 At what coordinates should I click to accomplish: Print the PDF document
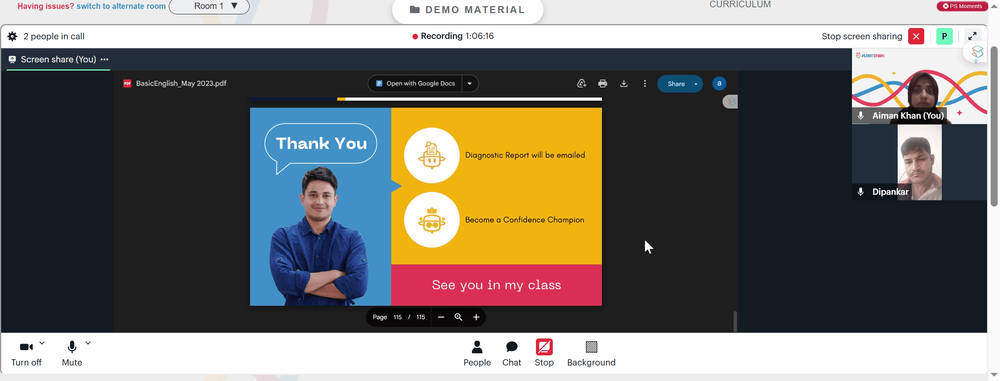click(x=603, y=84)
